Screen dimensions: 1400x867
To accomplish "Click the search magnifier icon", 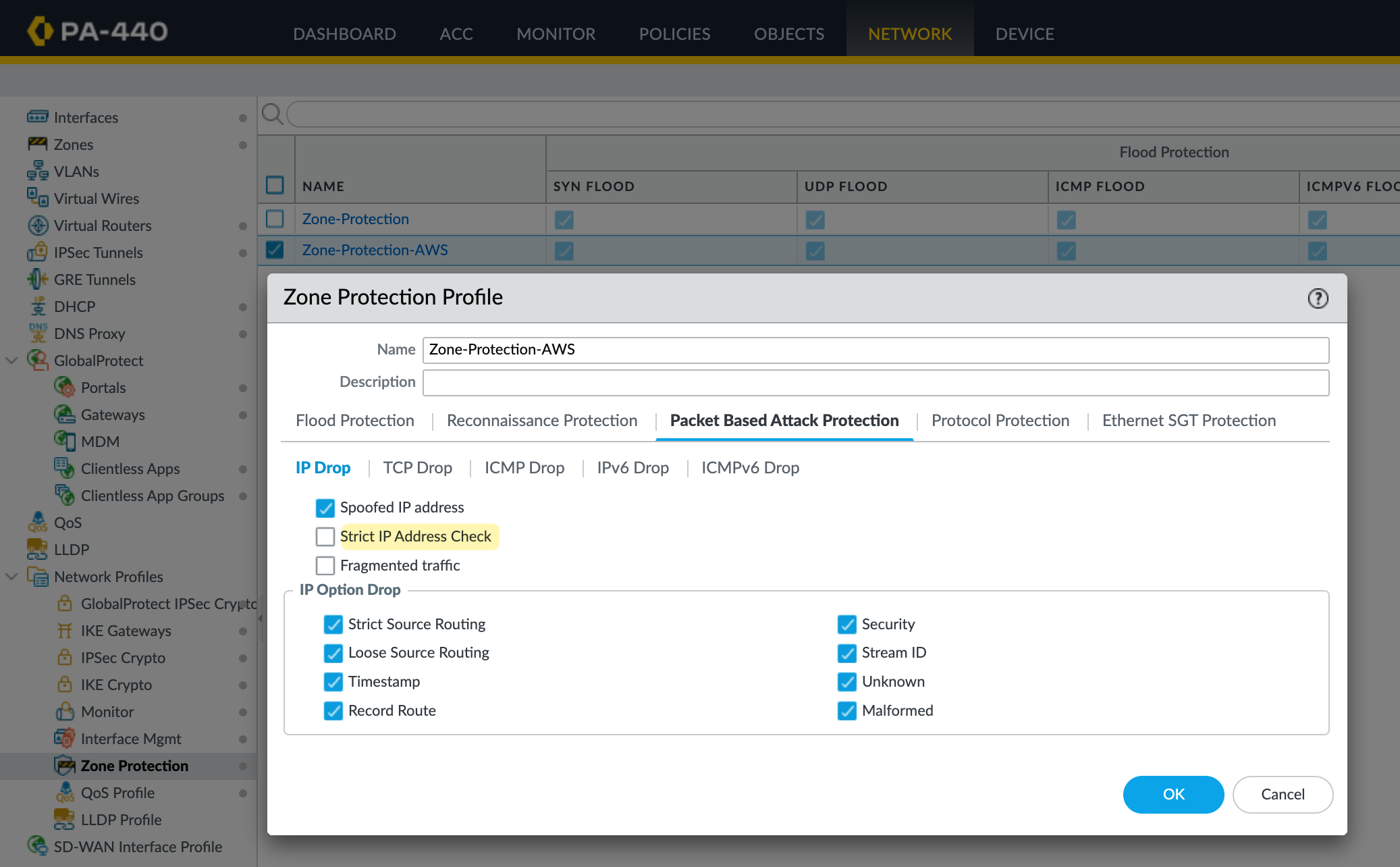I will 272,113.
